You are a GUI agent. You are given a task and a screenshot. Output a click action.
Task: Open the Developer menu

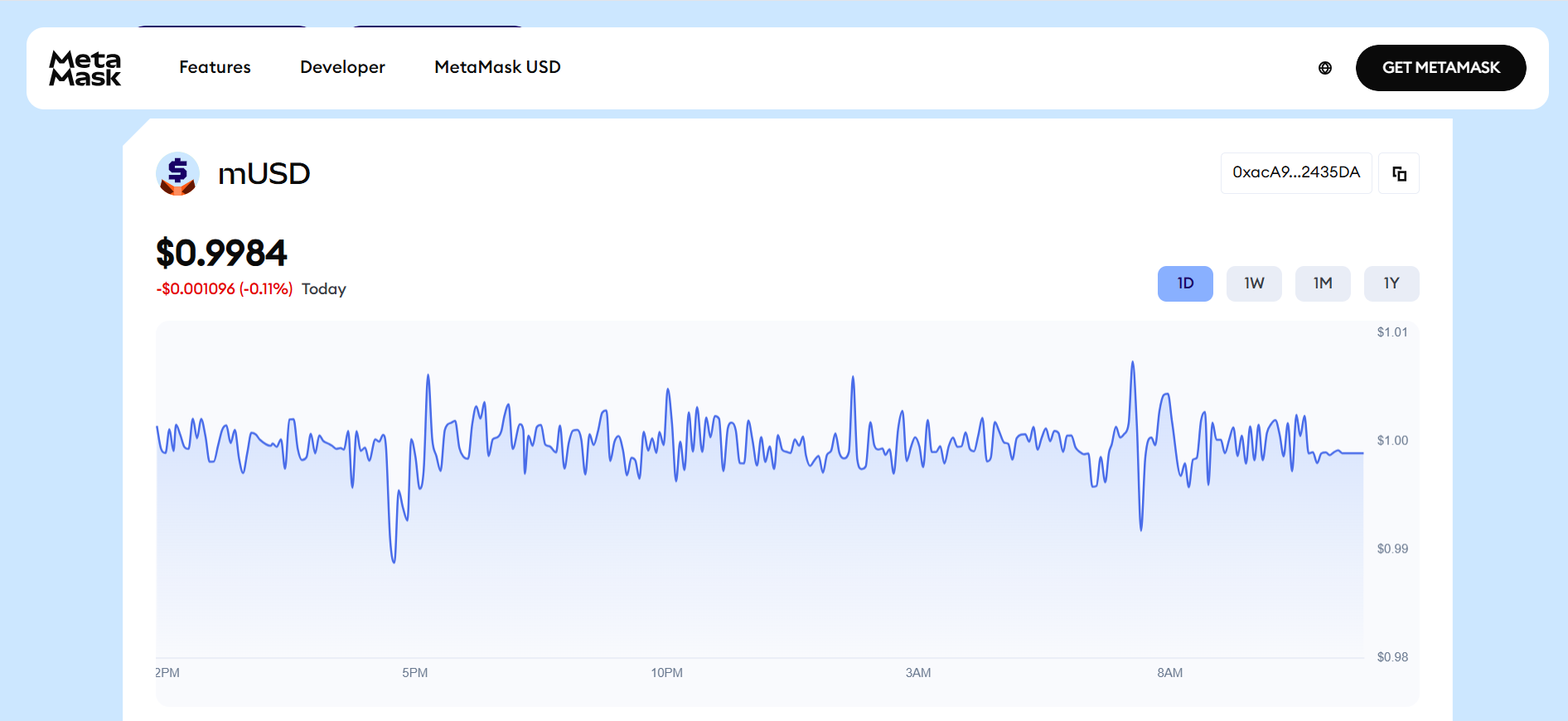(342, 67)
